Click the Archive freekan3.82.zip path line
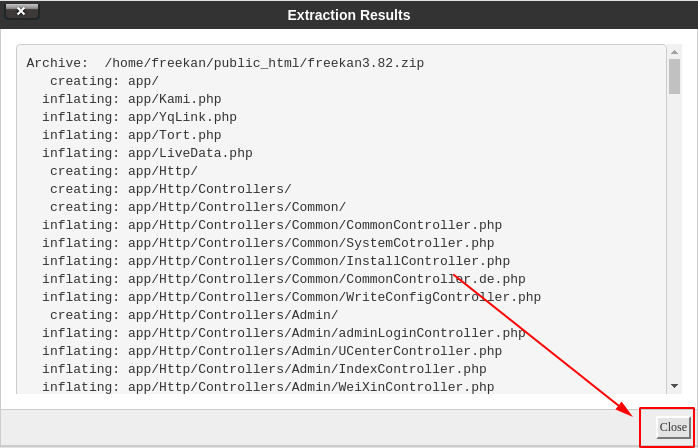Viewport: 698px width, 448px height. pyautogui.click(x=225, y=63)
